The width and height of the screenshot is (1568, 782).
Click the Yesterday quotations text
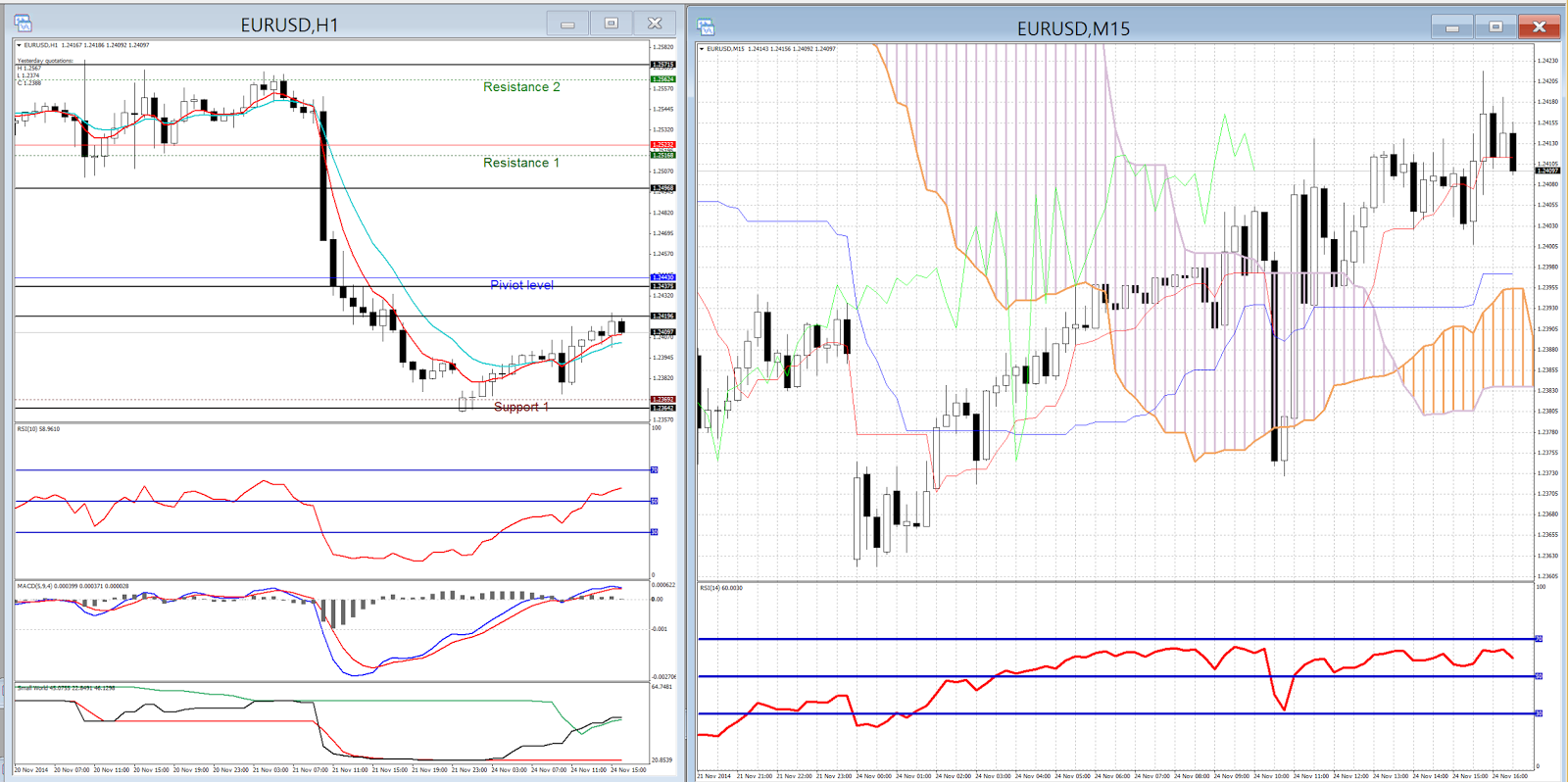(x=45, y=61)
